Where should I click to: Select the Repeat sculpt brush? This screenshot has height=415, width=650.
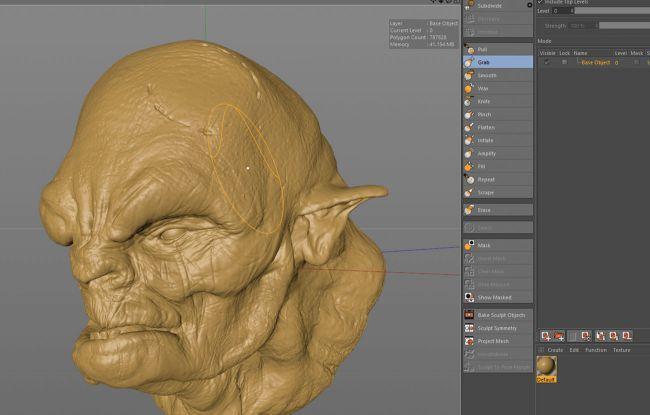(497, 180)
